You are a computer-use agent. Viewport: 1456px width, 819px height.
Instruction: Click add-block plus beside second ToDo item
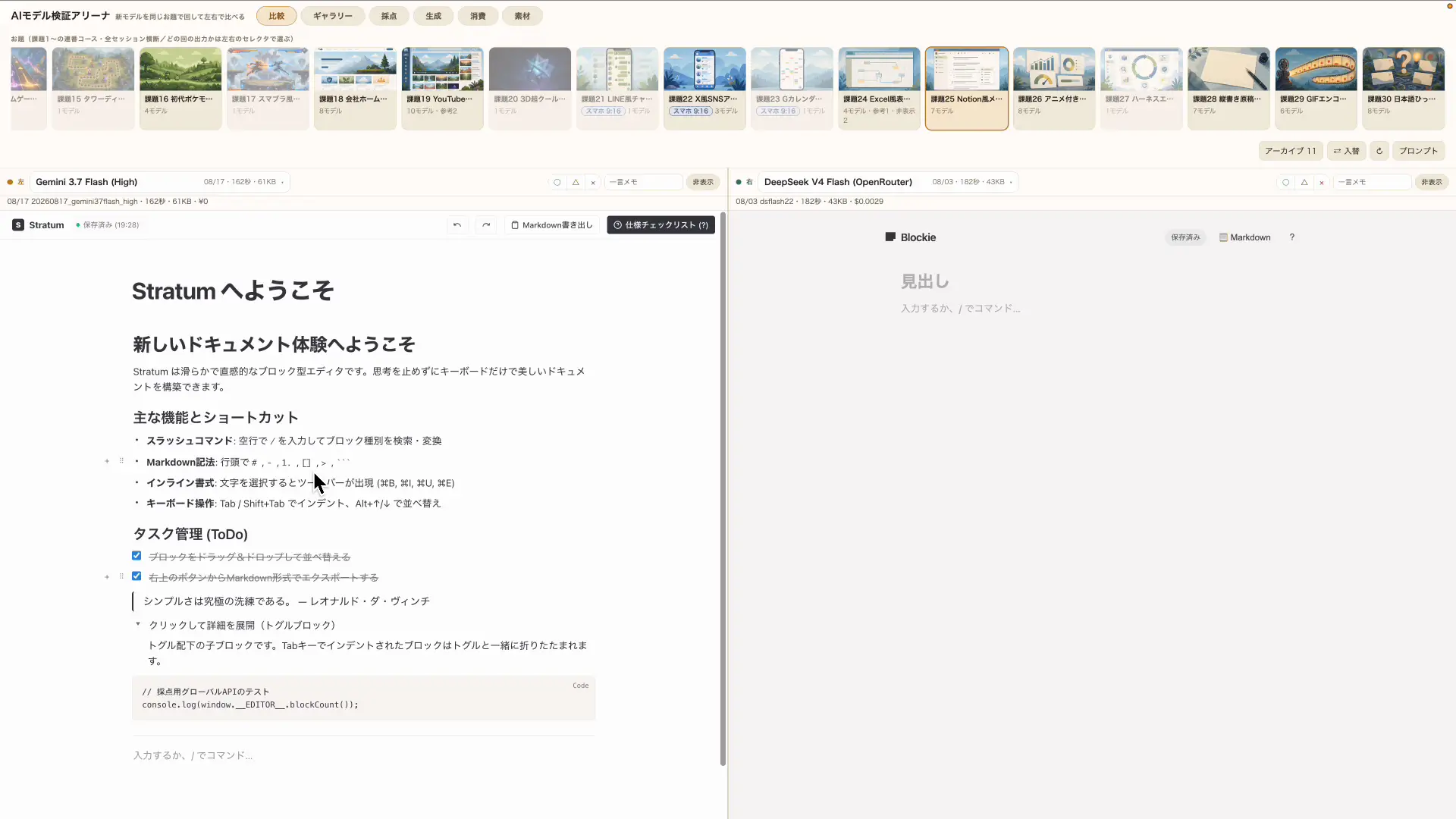click(x=107, y=577)
